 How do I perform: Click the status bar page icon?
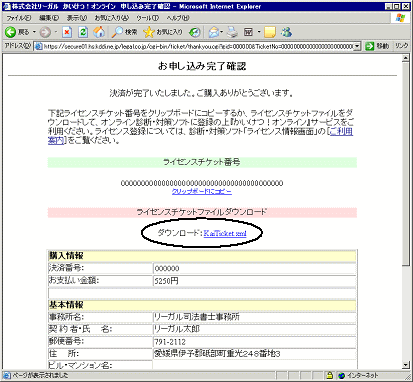(x=7, y=376)
